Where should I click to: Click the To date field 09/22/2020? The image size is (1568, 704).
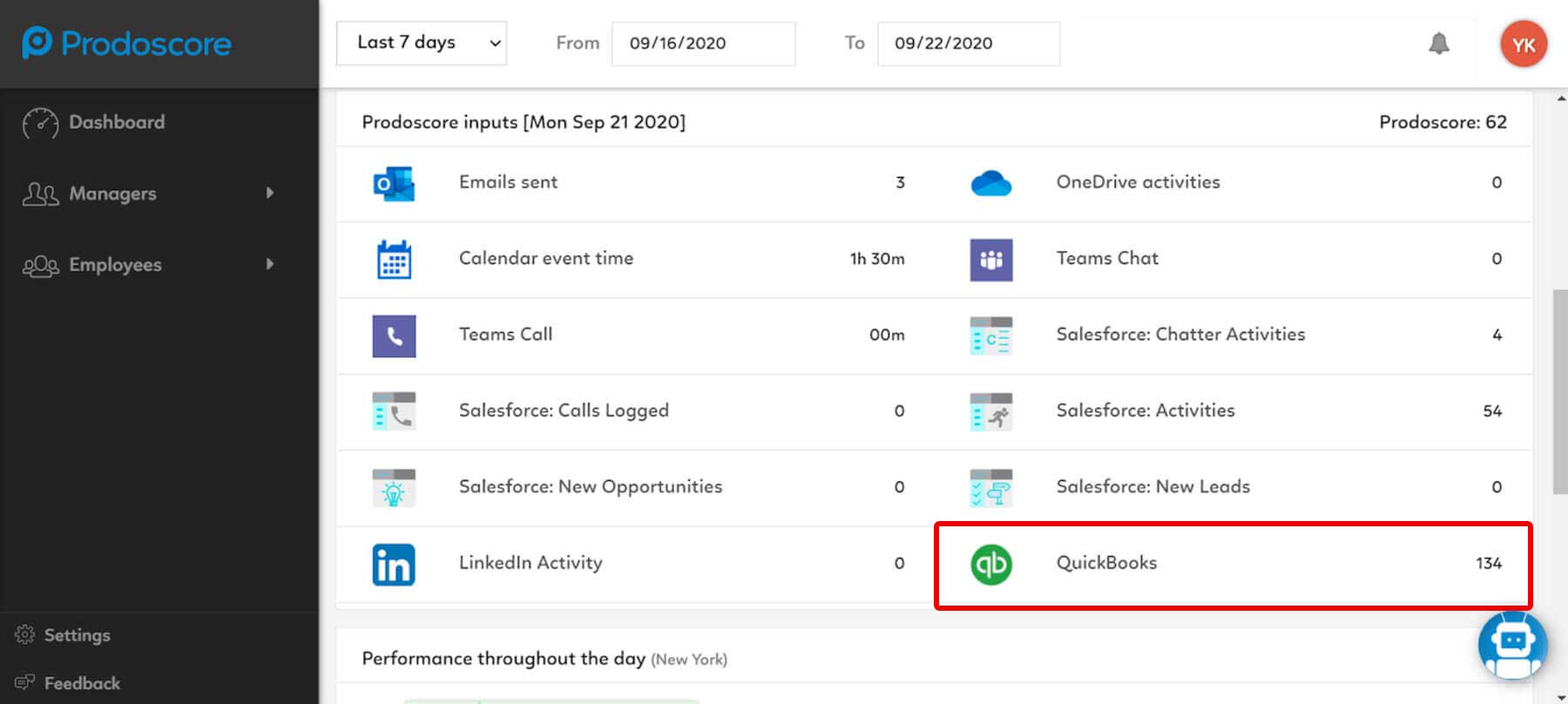pyautogui.click(x=969, y=43)
